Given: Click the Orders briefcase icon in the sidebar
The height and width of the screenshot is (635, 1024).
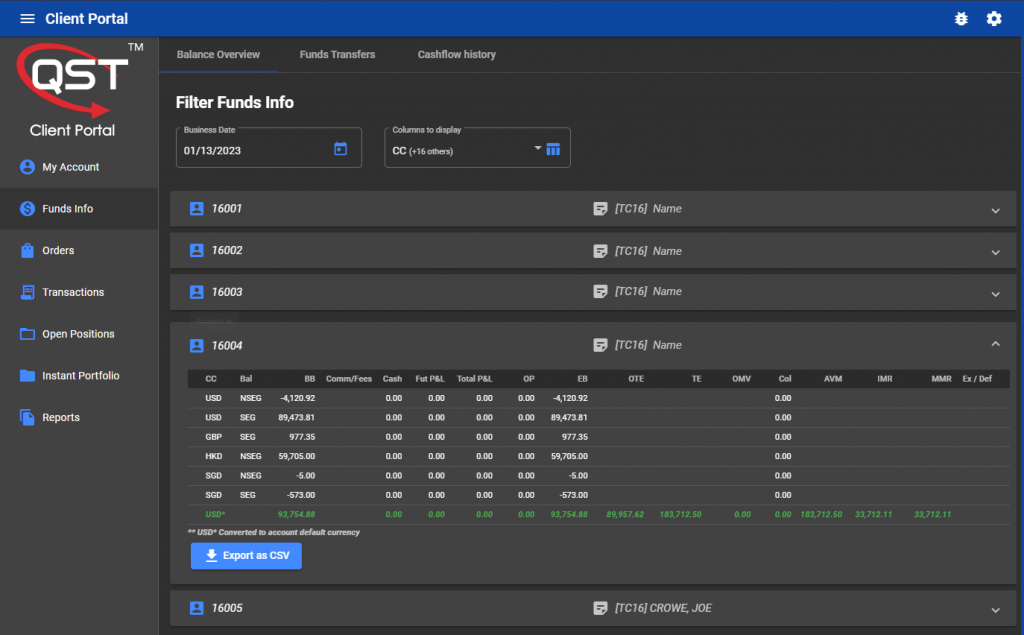Looking at the screenshot, I should tap(25, 250).
